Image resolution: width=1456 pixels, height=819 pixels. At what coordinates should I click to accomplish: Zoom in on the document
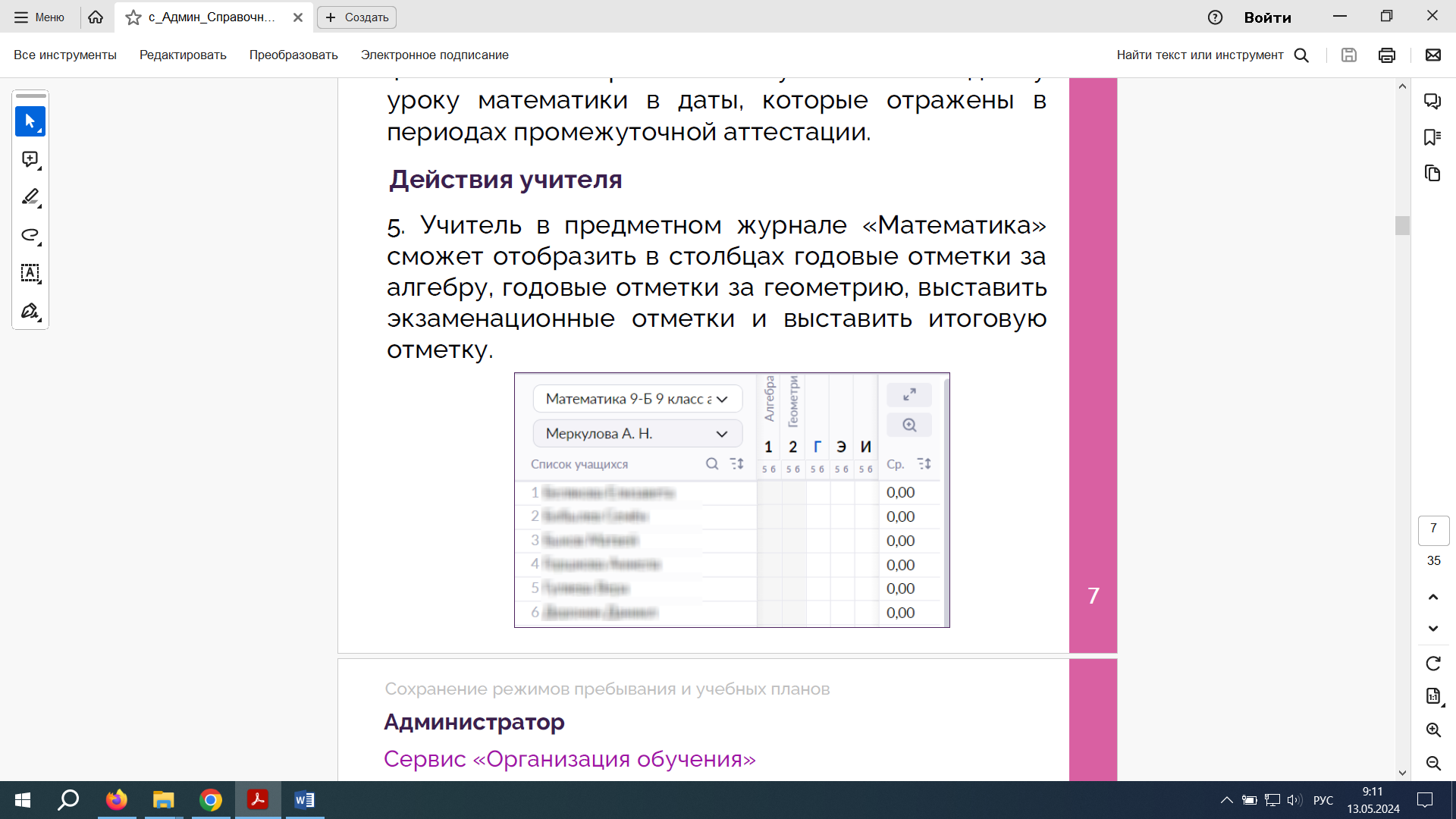pyautogui.click(x=1433, y=730)
